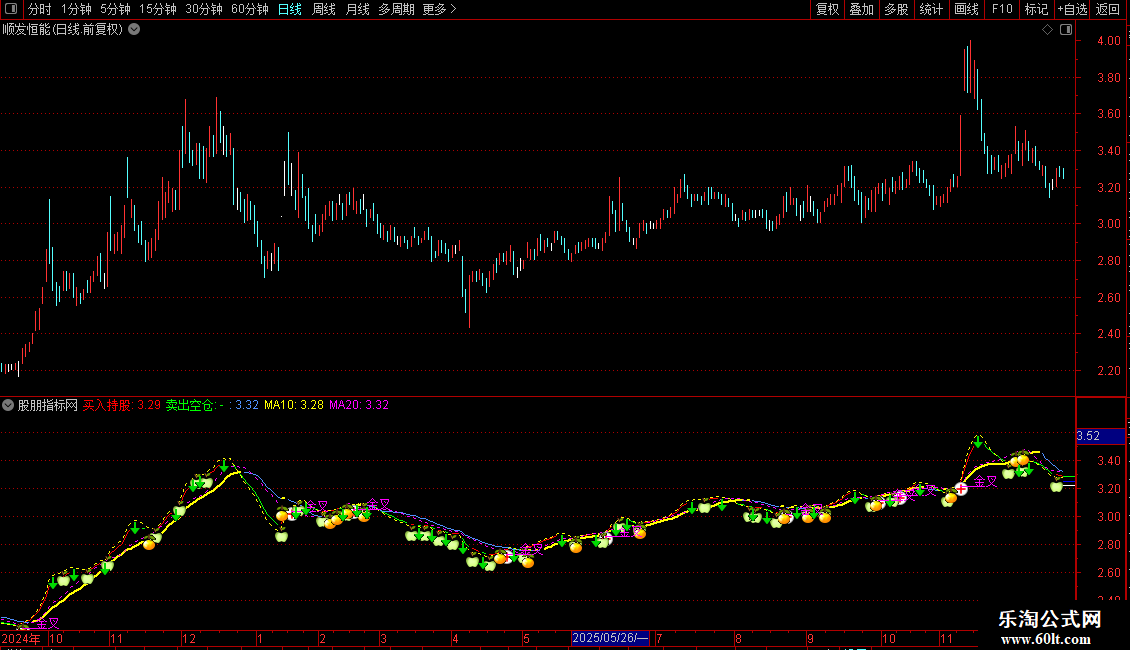Click the 返回 back button
Screen dimensions: 1130x650
point(1108,9)
